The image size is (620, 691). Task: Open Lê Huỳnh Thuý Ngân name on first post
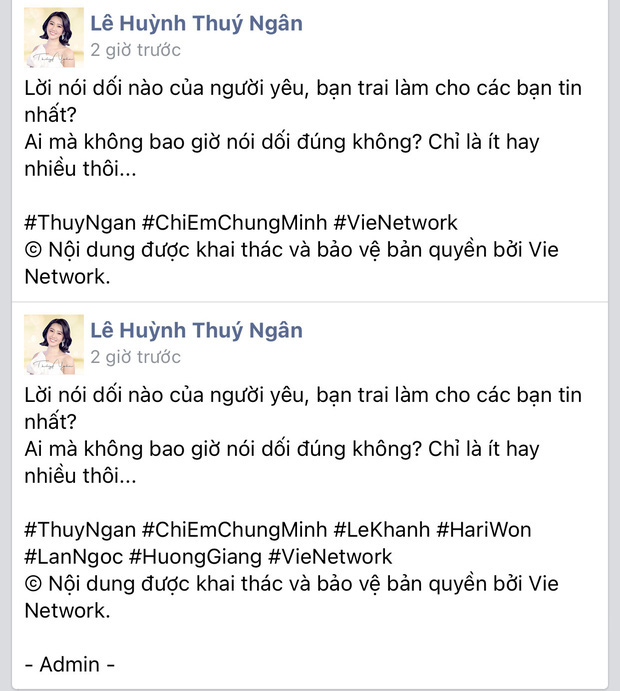click(197, 23)
